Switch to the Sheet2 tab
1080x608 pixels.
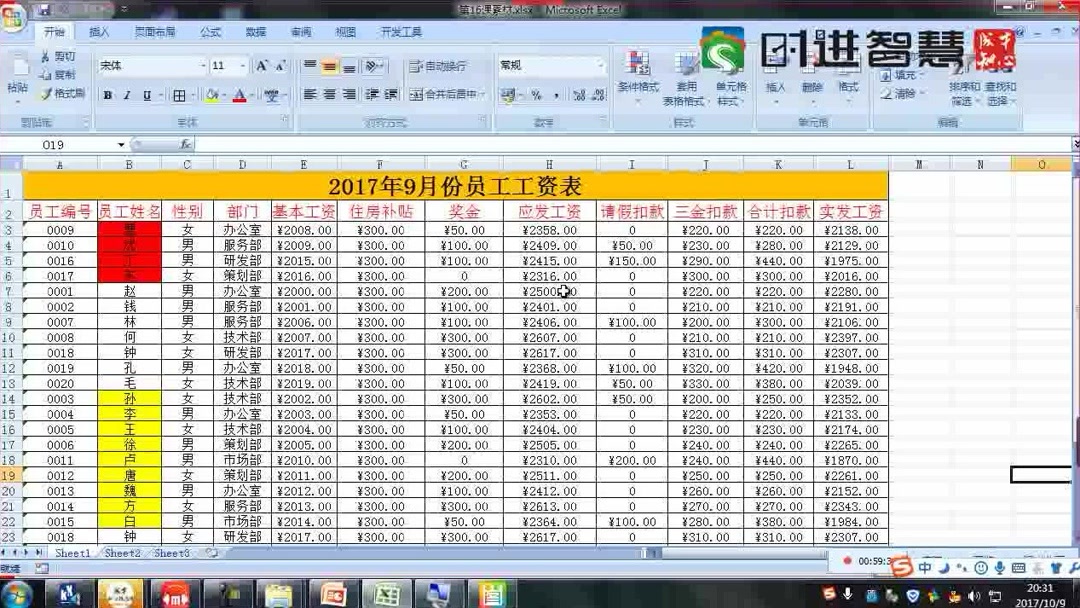122,552
